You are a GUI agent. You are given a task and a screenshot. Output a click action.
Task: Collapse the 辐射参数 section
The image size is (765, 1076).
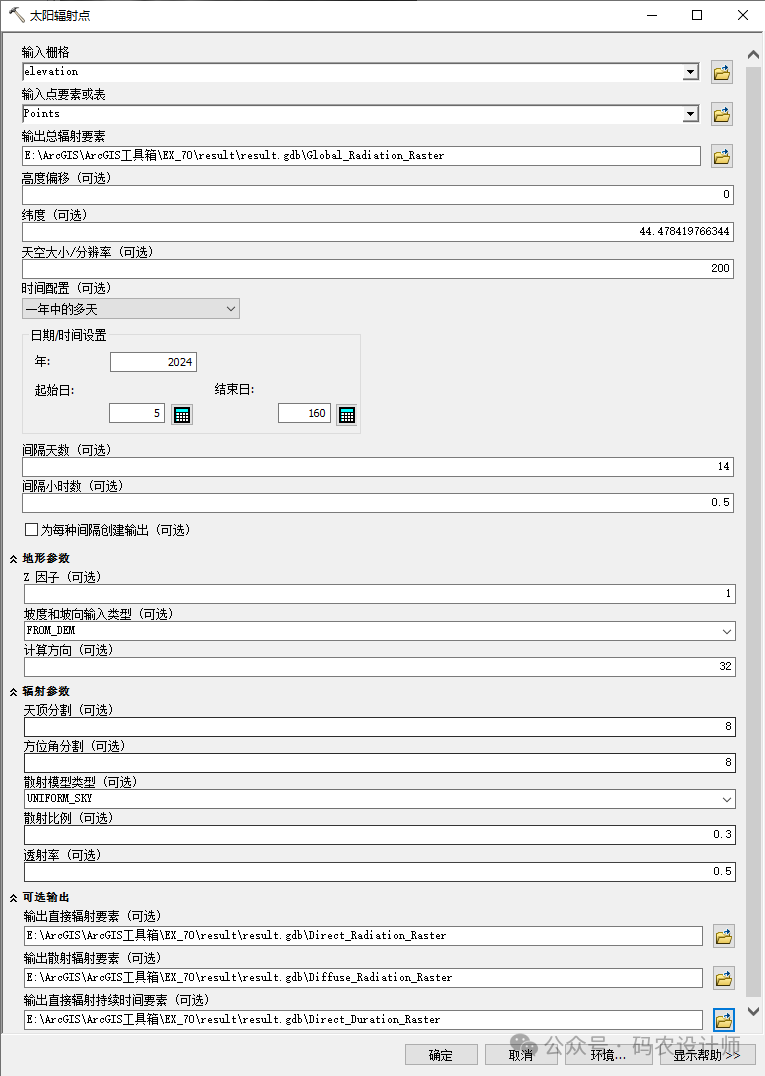point(14,691)
